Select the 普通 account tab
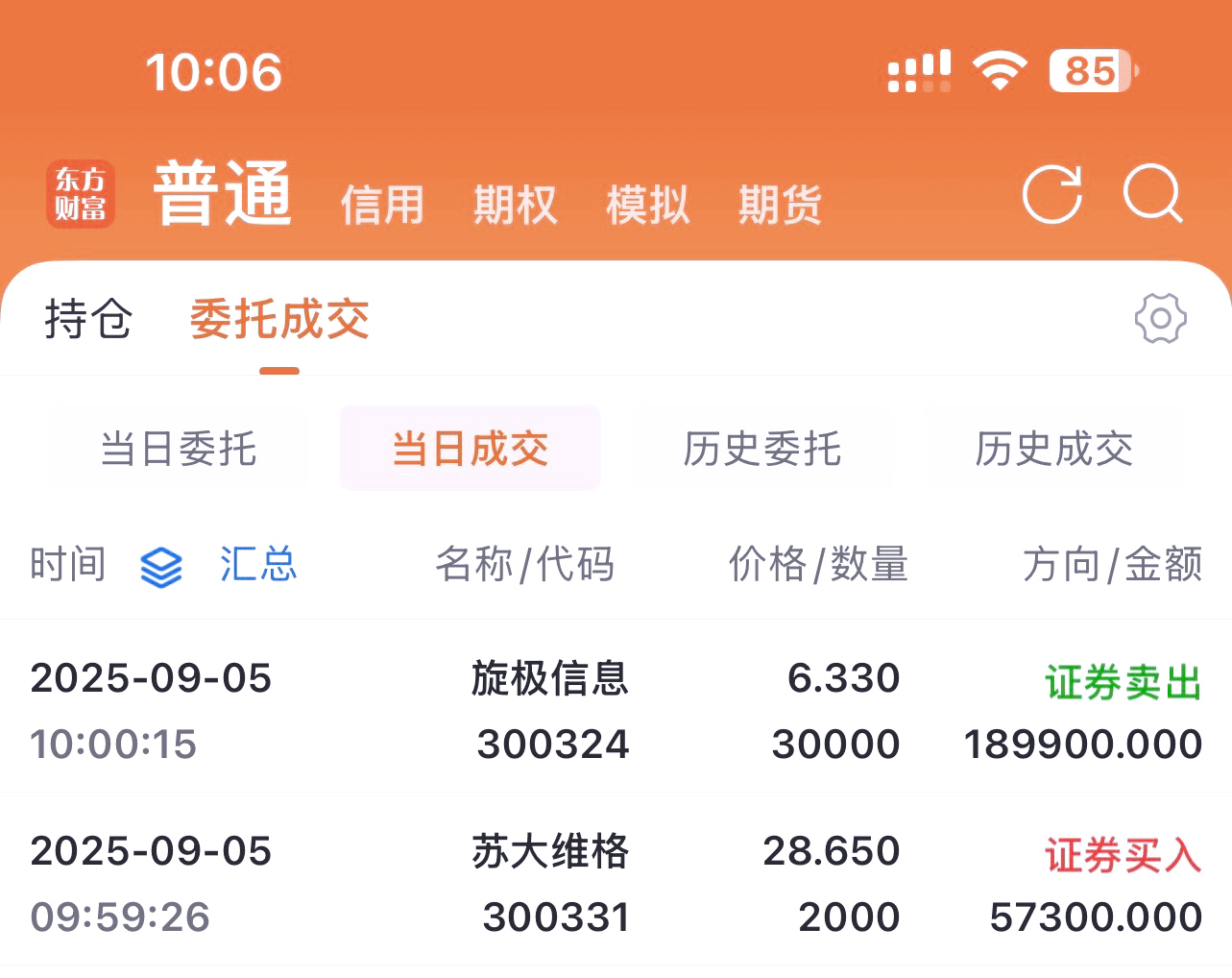The width and height of the screenshot is (1232, 978). (222, 194)
